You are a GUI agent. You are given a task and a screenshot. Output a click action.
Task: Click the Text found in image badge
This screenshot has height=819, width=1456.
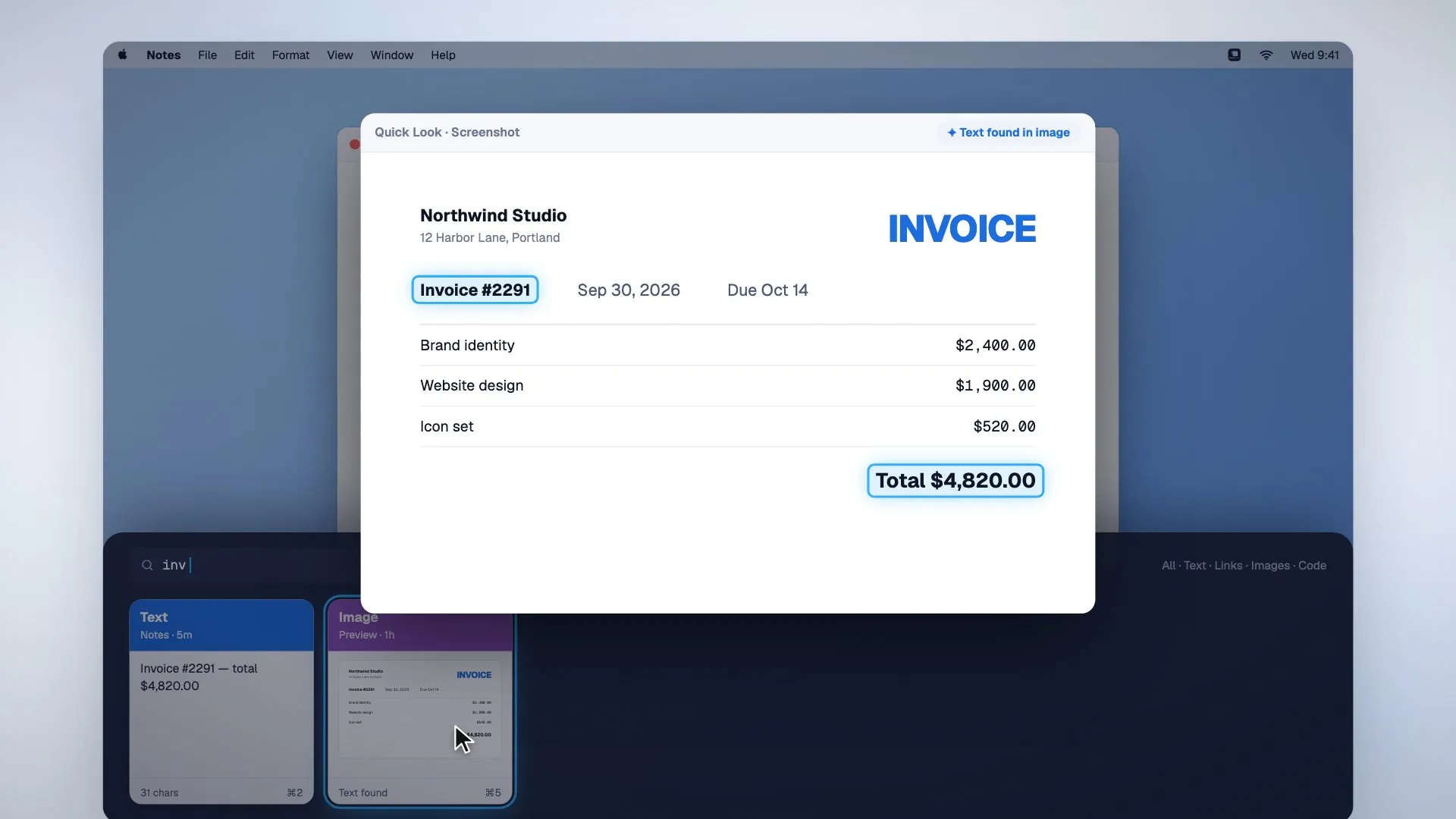point(1008,132)
